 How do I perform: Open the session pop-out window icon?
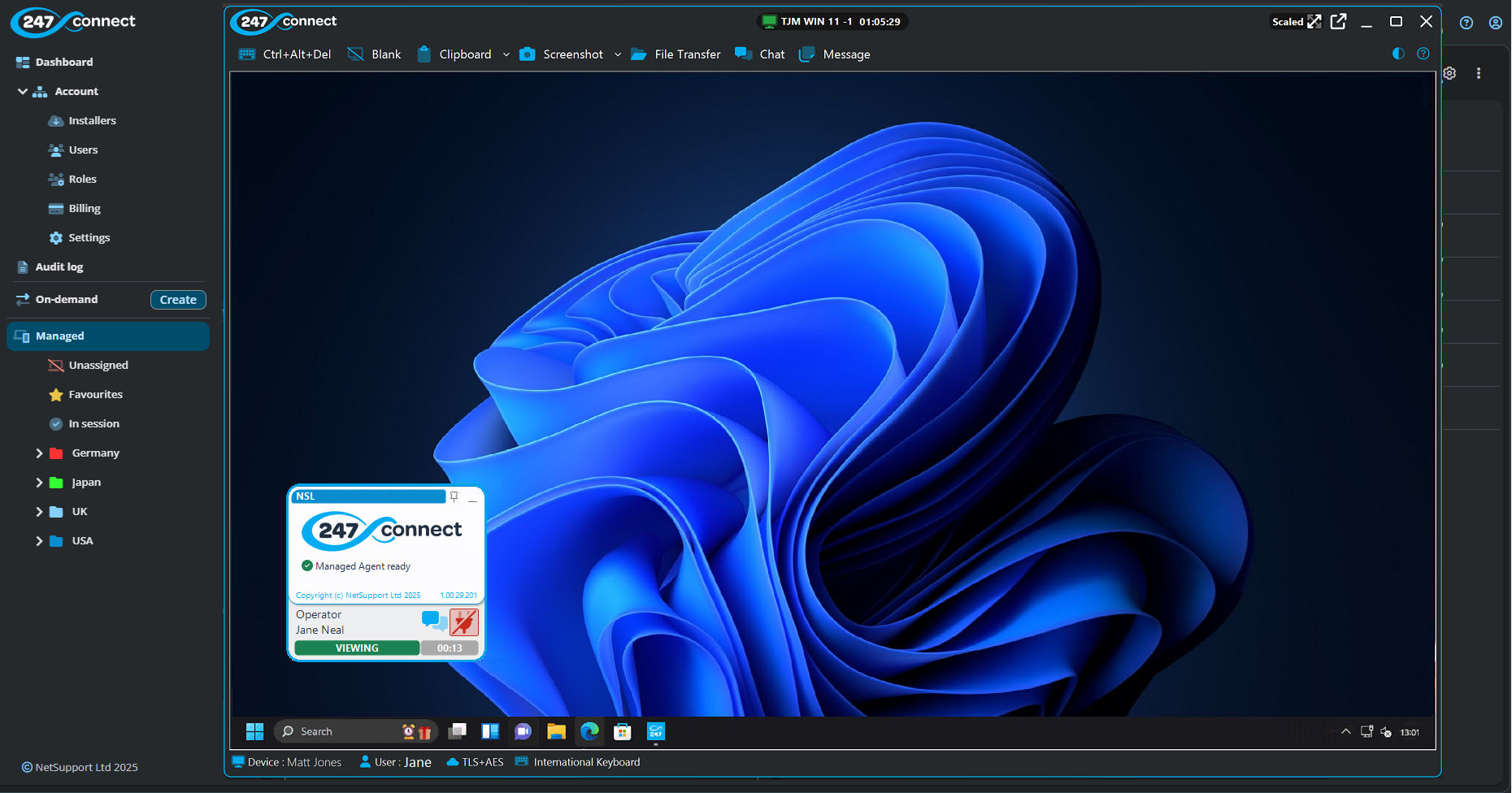pyautogui.click(x=1338, y=22)
